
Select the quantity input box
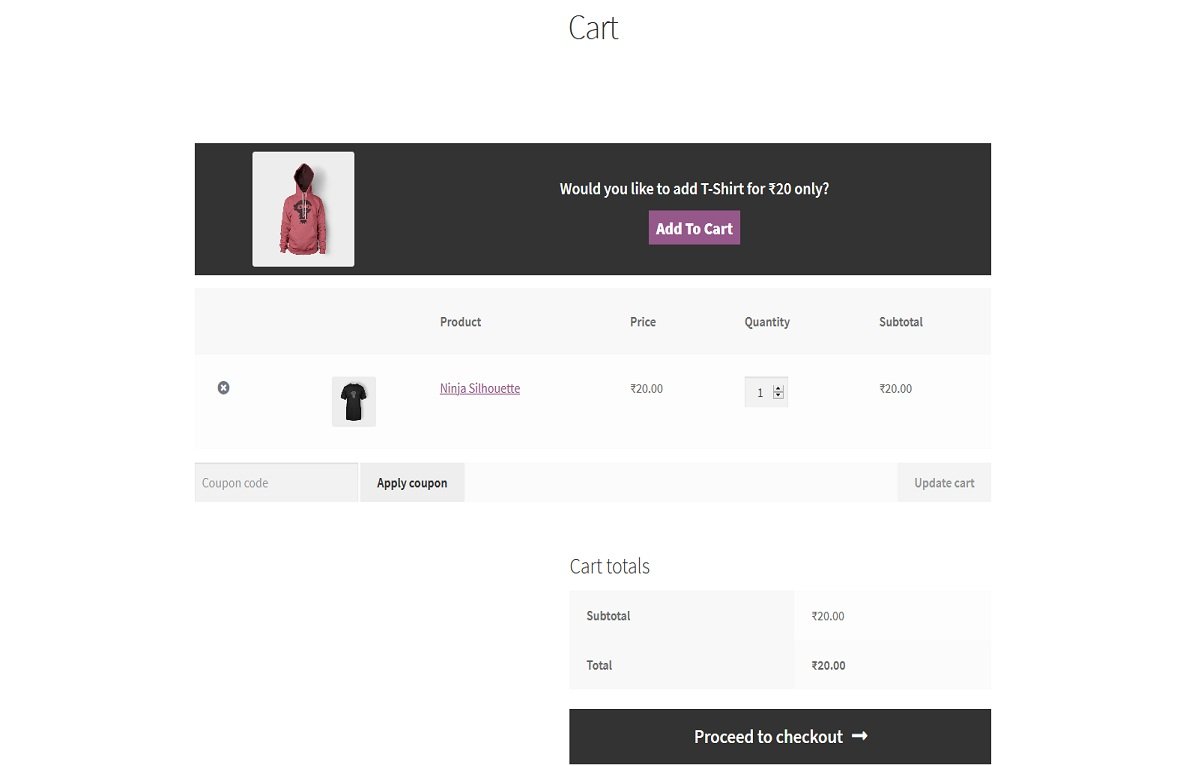pos(761,391)
